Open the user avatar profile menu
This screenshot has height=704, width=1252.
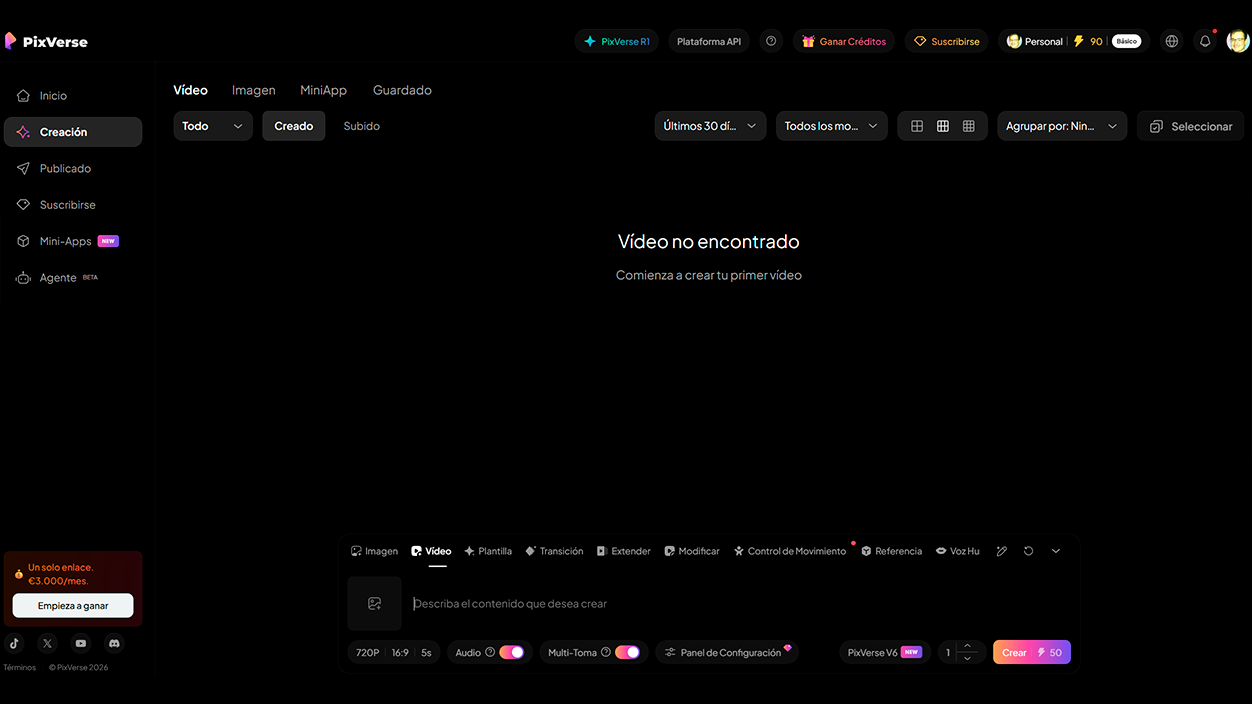pyautogui.click(x=1238, y=41)
